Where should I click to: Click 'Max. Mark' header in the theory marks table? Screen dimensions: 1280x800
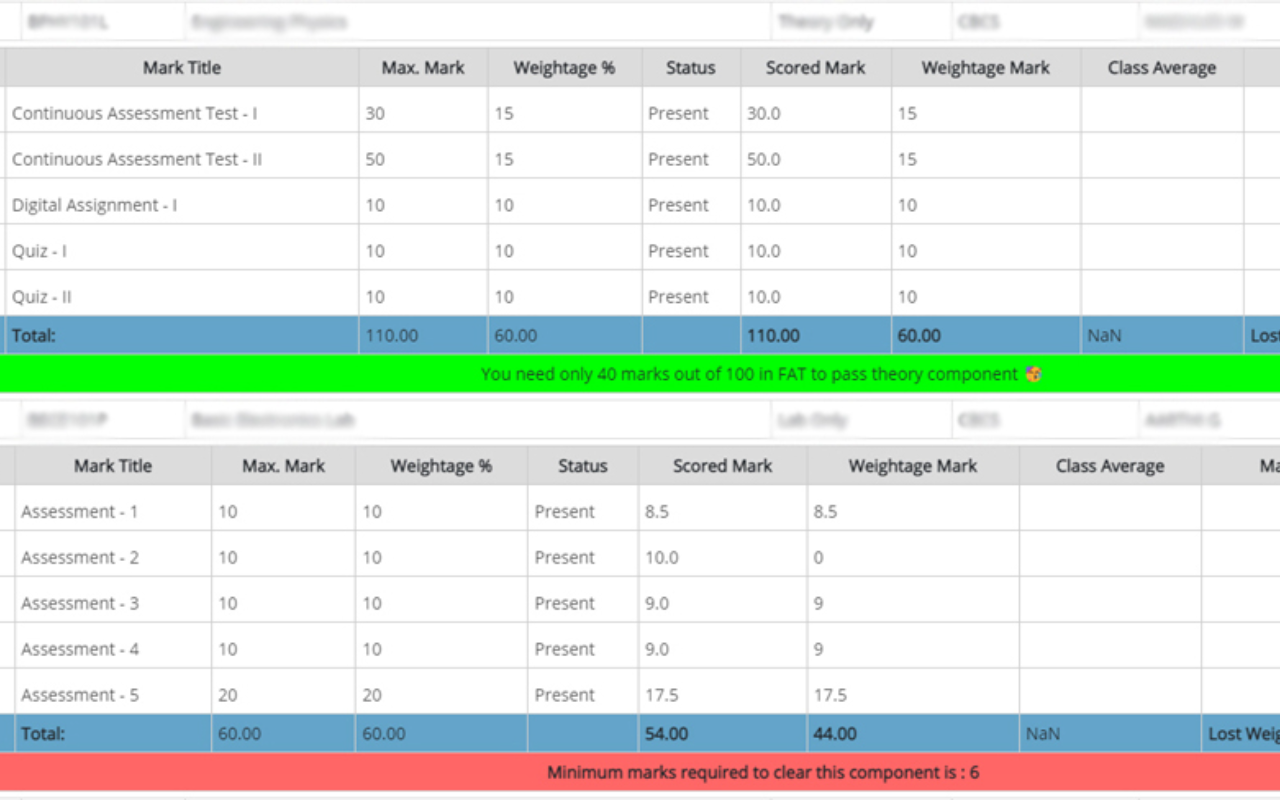pyautogui.click(x=423, y=68)
